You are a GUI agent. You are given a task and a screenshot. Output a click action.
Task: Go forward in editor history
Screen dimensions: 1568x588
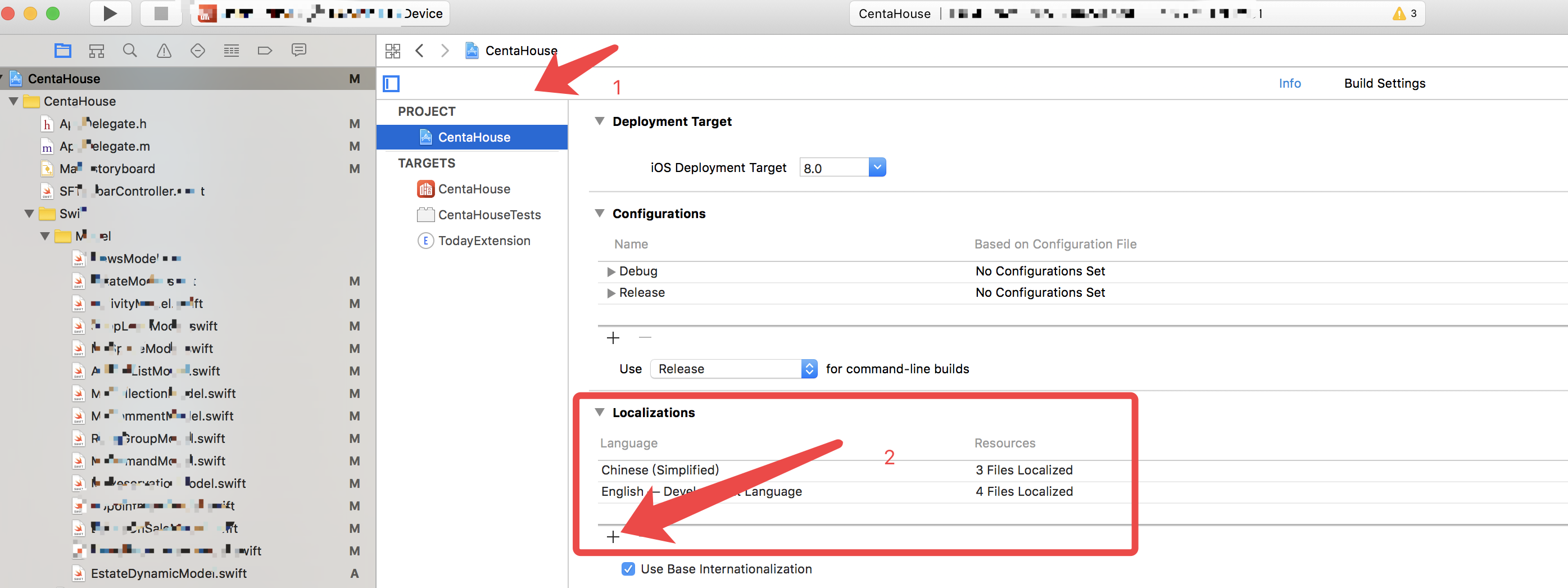(x=445, y=51)
